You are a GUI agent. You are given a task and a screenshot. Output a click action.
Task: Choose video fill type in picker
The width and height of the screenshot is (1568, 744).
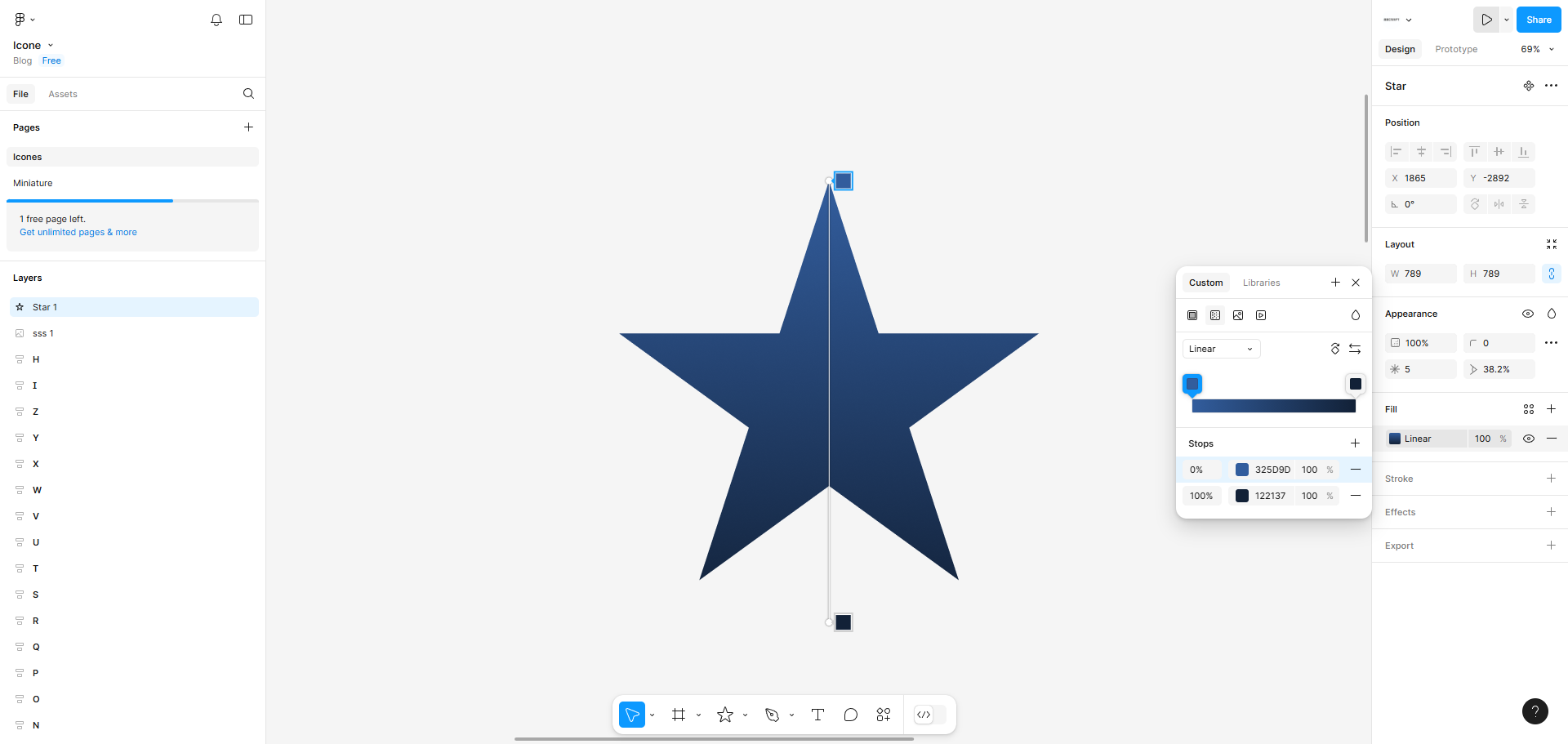tap(1261, 315)
